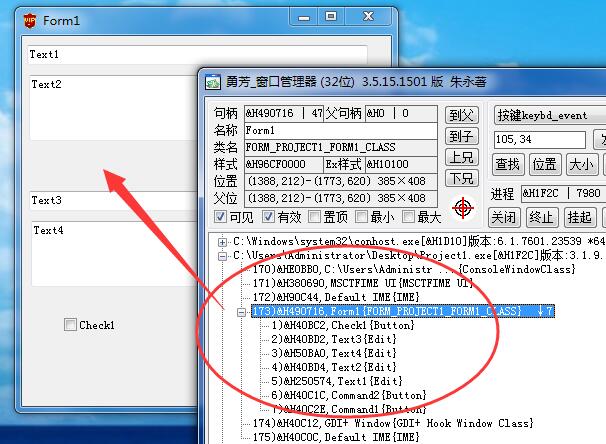Check the 最大 (maximize) checkbox

(x=409, y=217)
